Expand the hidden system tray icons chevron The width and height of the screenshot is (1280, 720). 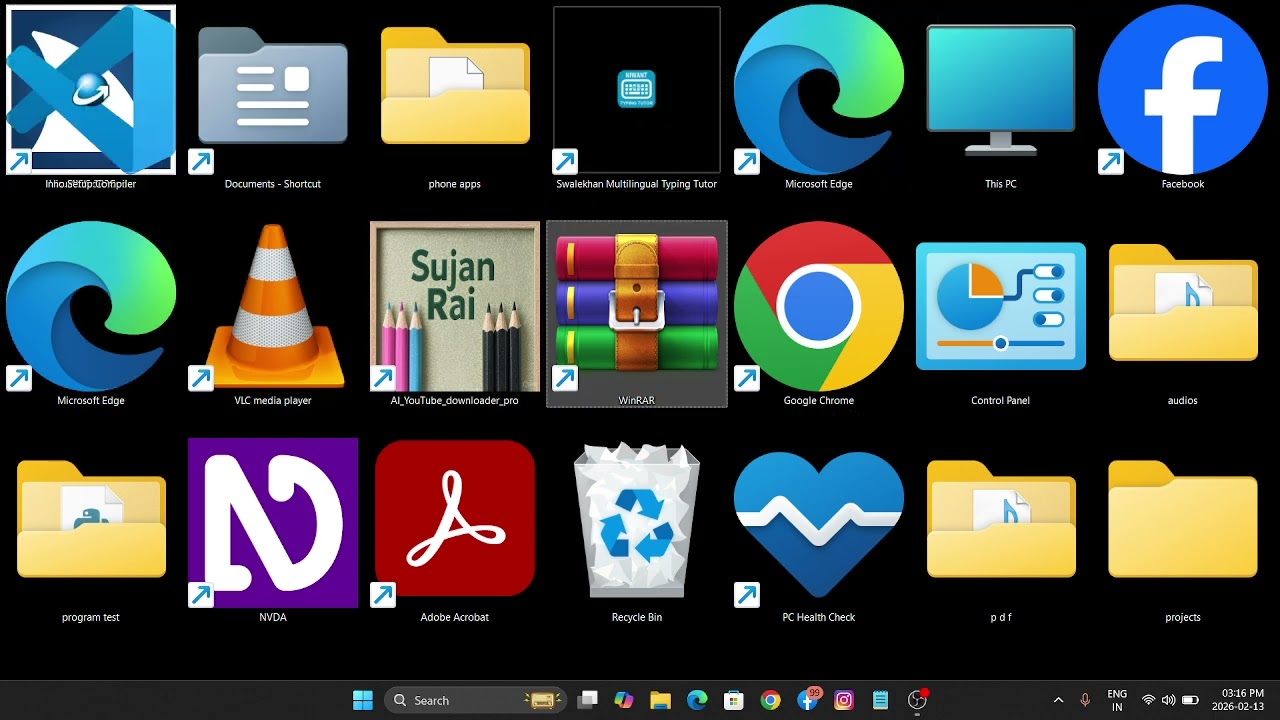click(x=1059, y=700)
